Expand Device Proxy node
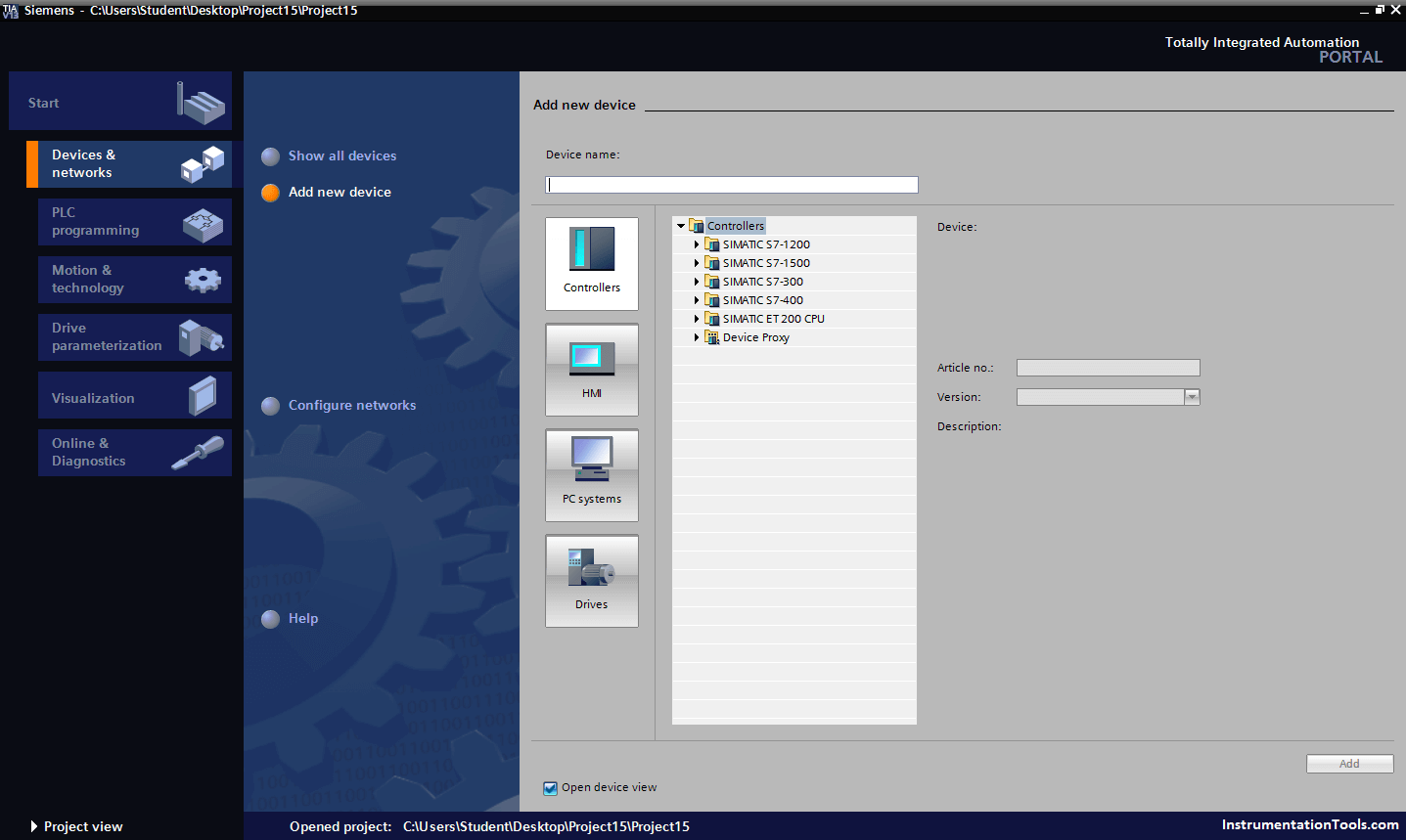The width and height of the screenshot is (1406, 840). [x=697, y=337]
